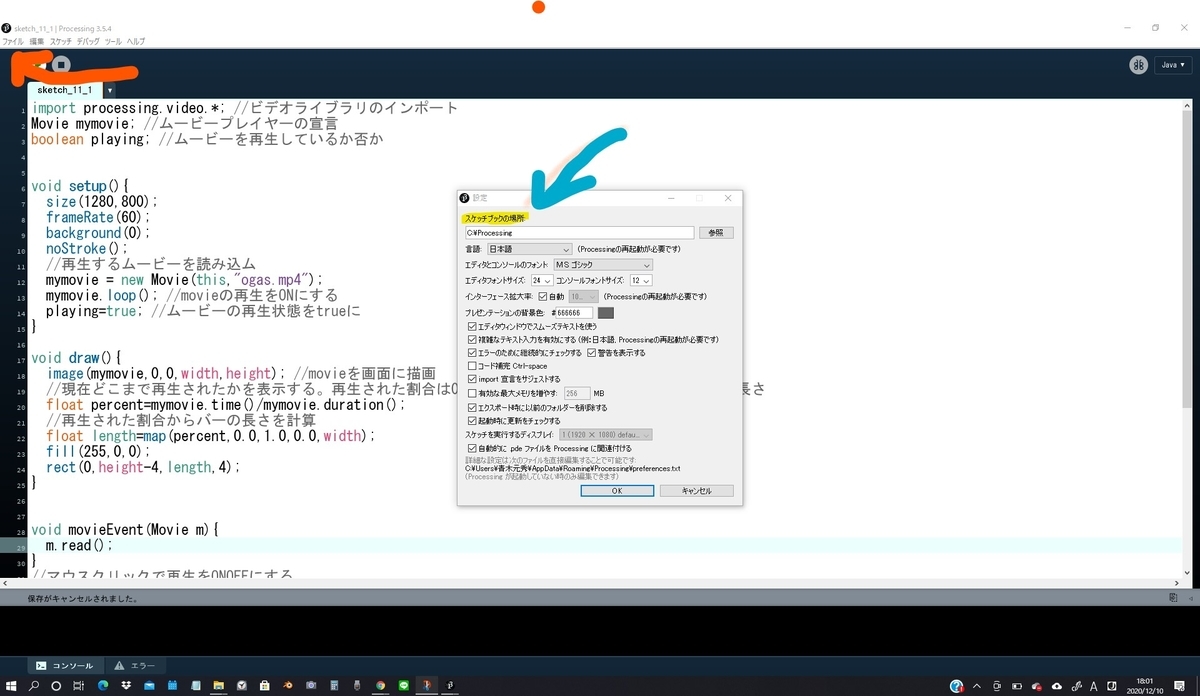
Task: Click the OK button in settings
Action: (x=616, y=490)
